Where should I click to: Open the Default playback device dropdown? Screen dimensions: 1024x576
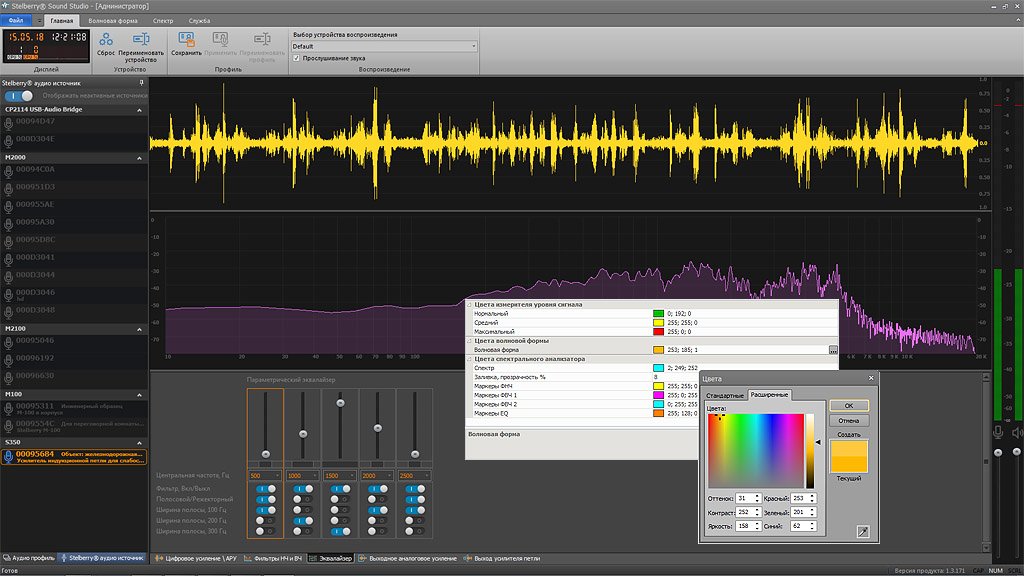[472, 44]
